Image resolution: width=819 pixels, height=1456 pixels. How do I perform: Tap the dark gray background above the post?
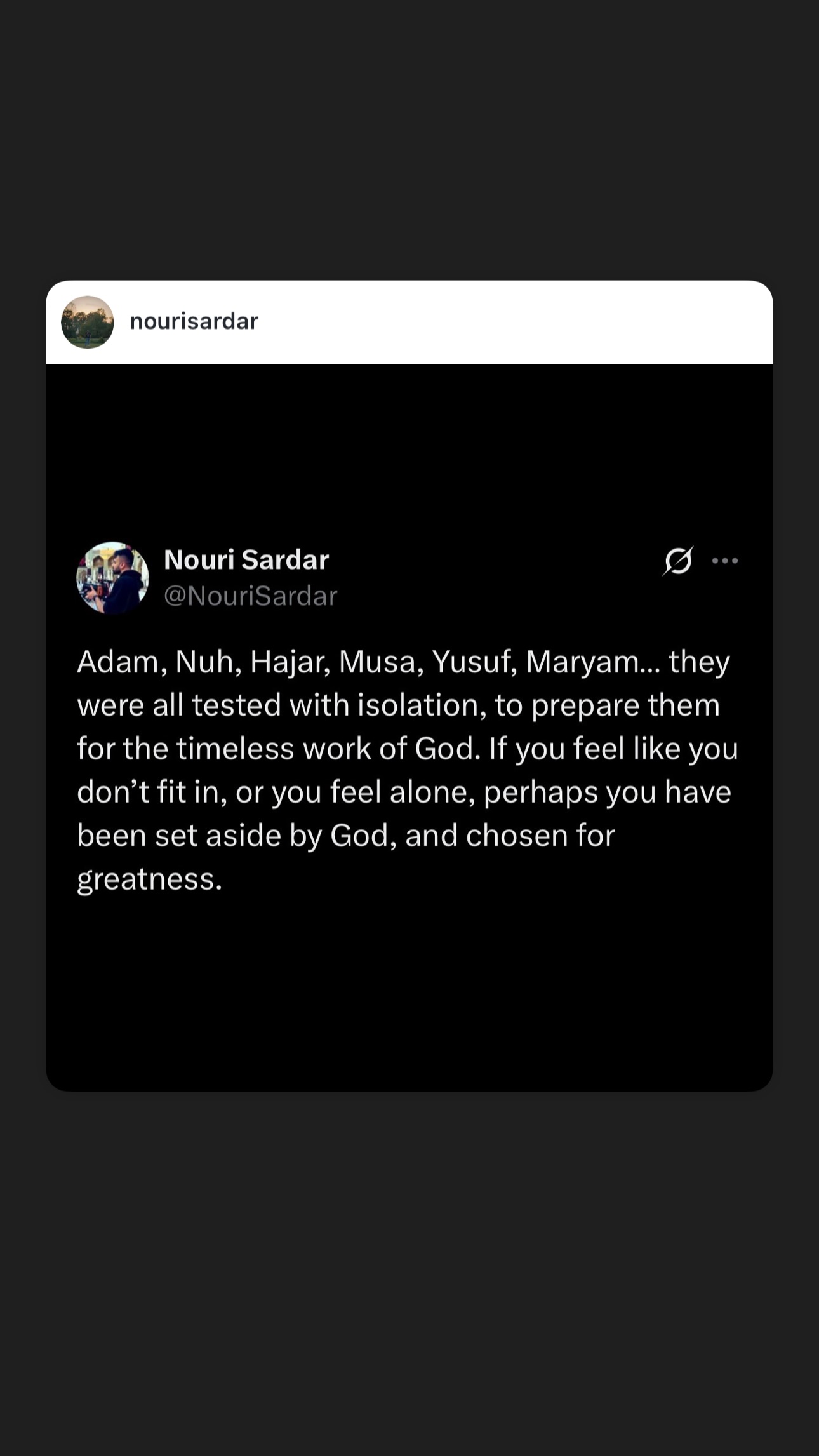coord(409,140)
